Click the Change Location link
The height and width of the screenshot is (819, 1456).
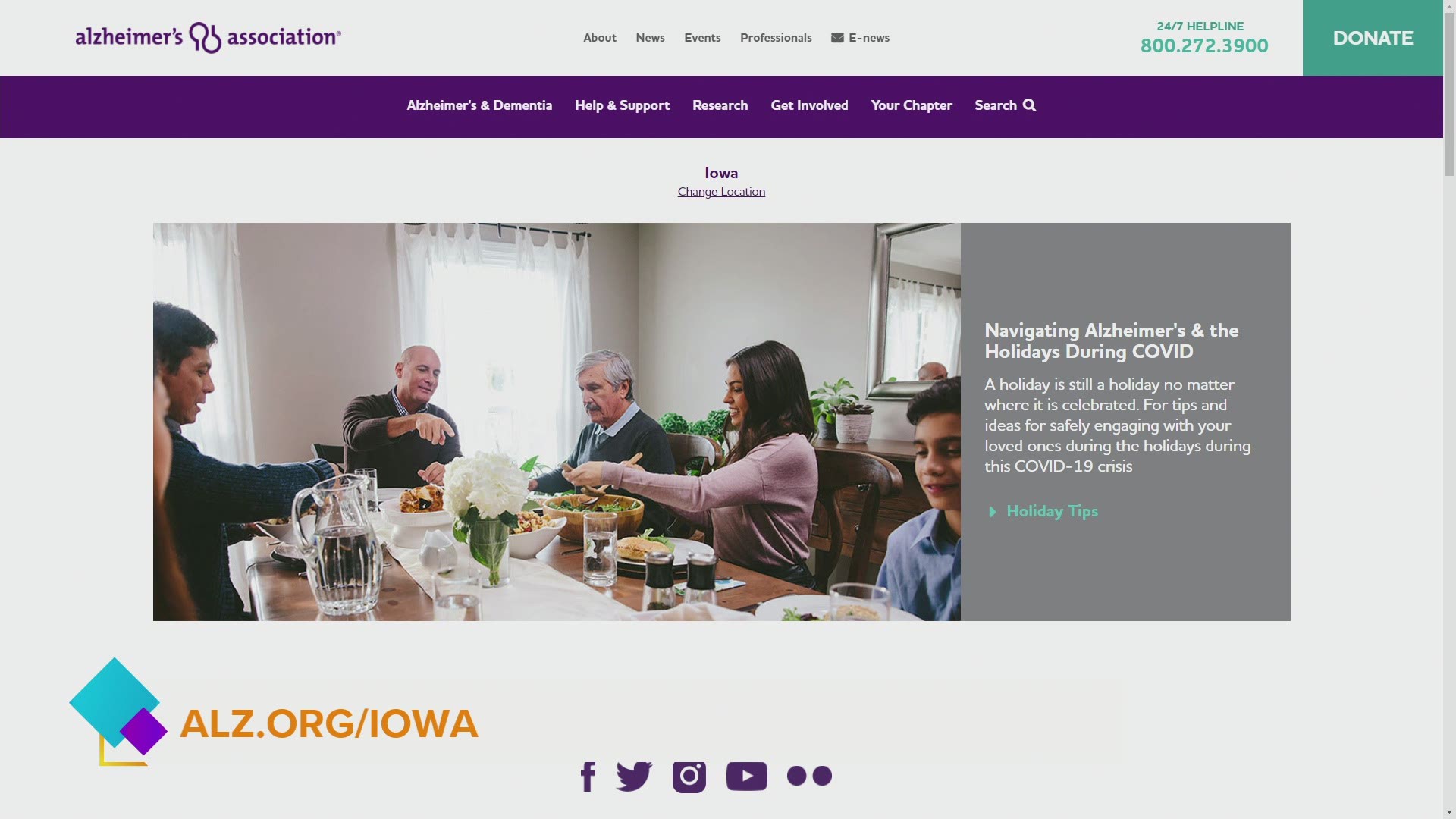coord(721,191)
